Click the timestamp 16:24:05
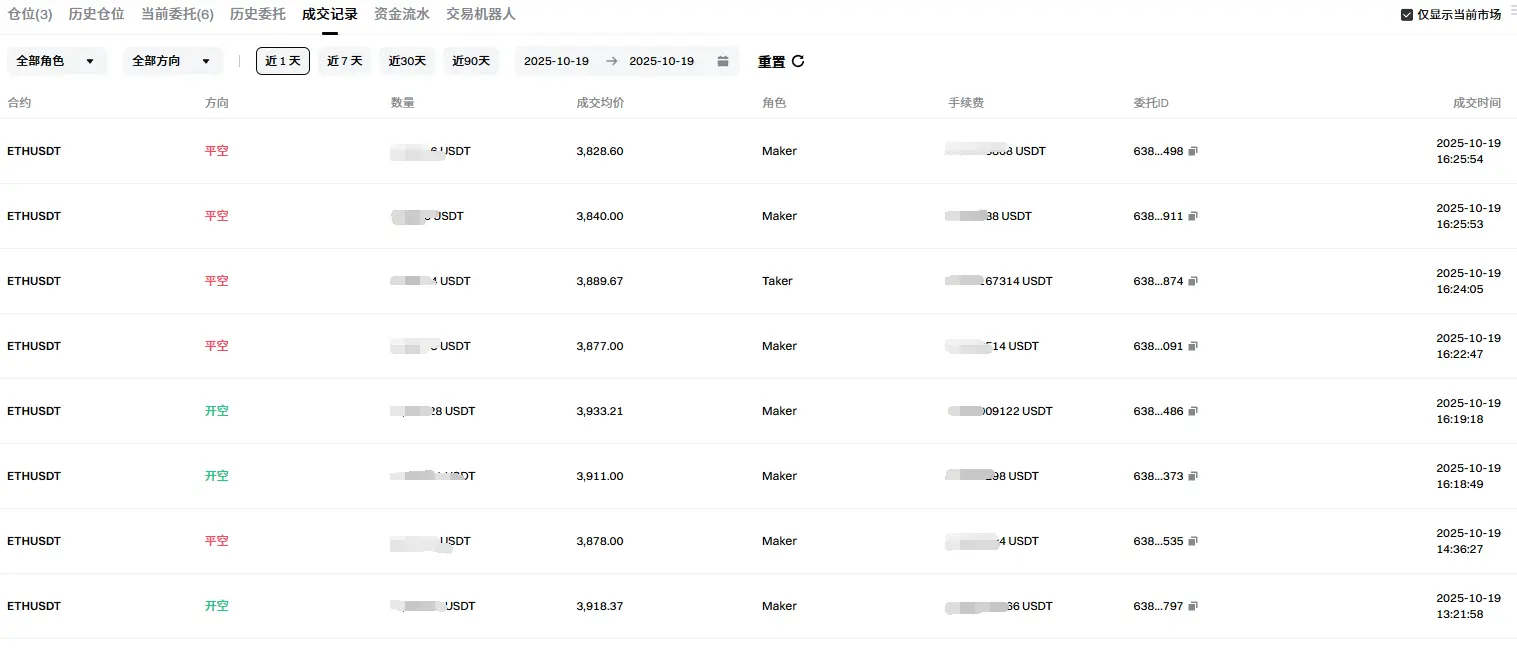Viewport: 1517px width, 651px height. (x=1460, y=290)
